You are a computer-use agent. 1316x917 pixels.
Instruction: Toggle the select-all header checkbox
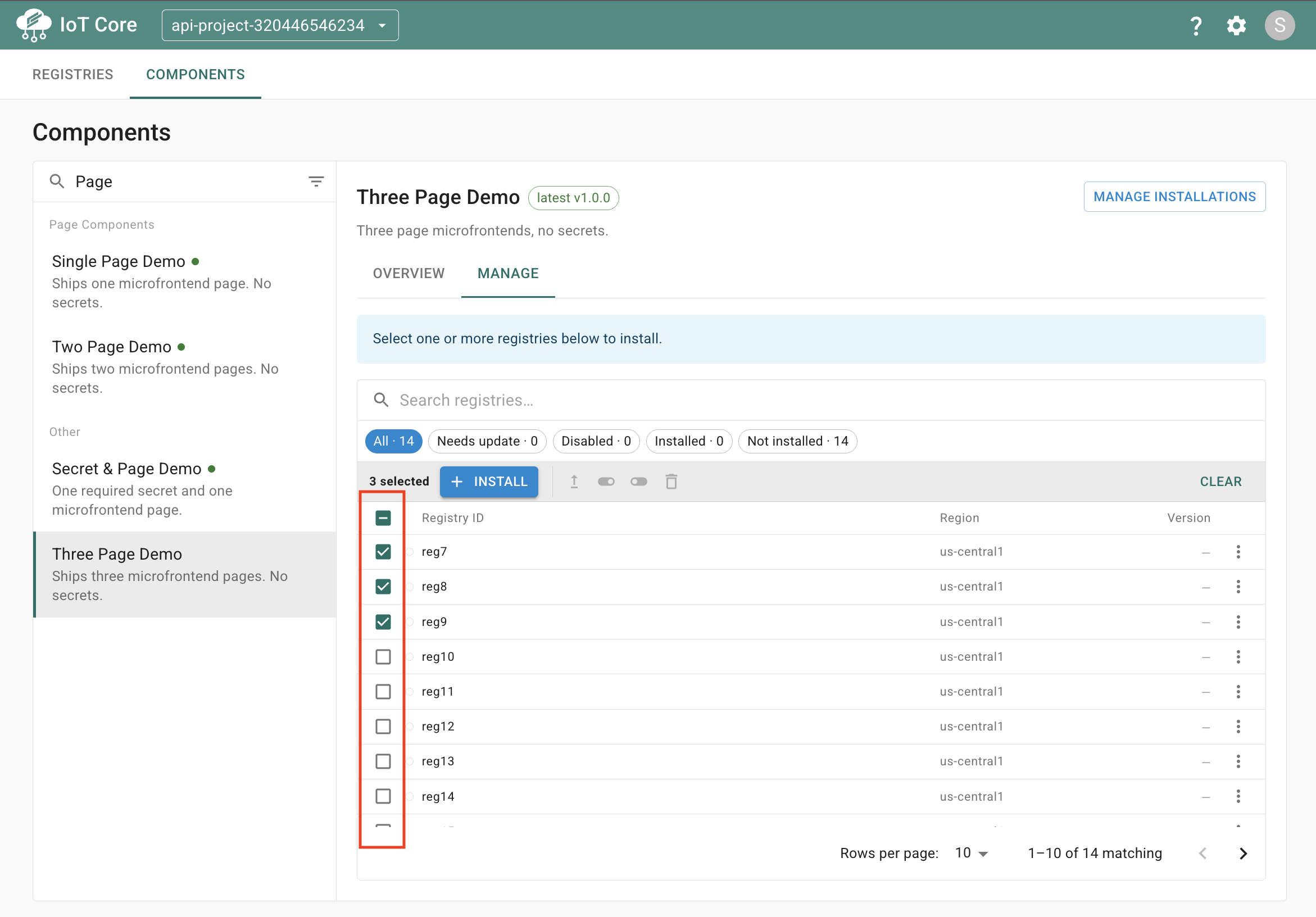(x=383, y=518)
